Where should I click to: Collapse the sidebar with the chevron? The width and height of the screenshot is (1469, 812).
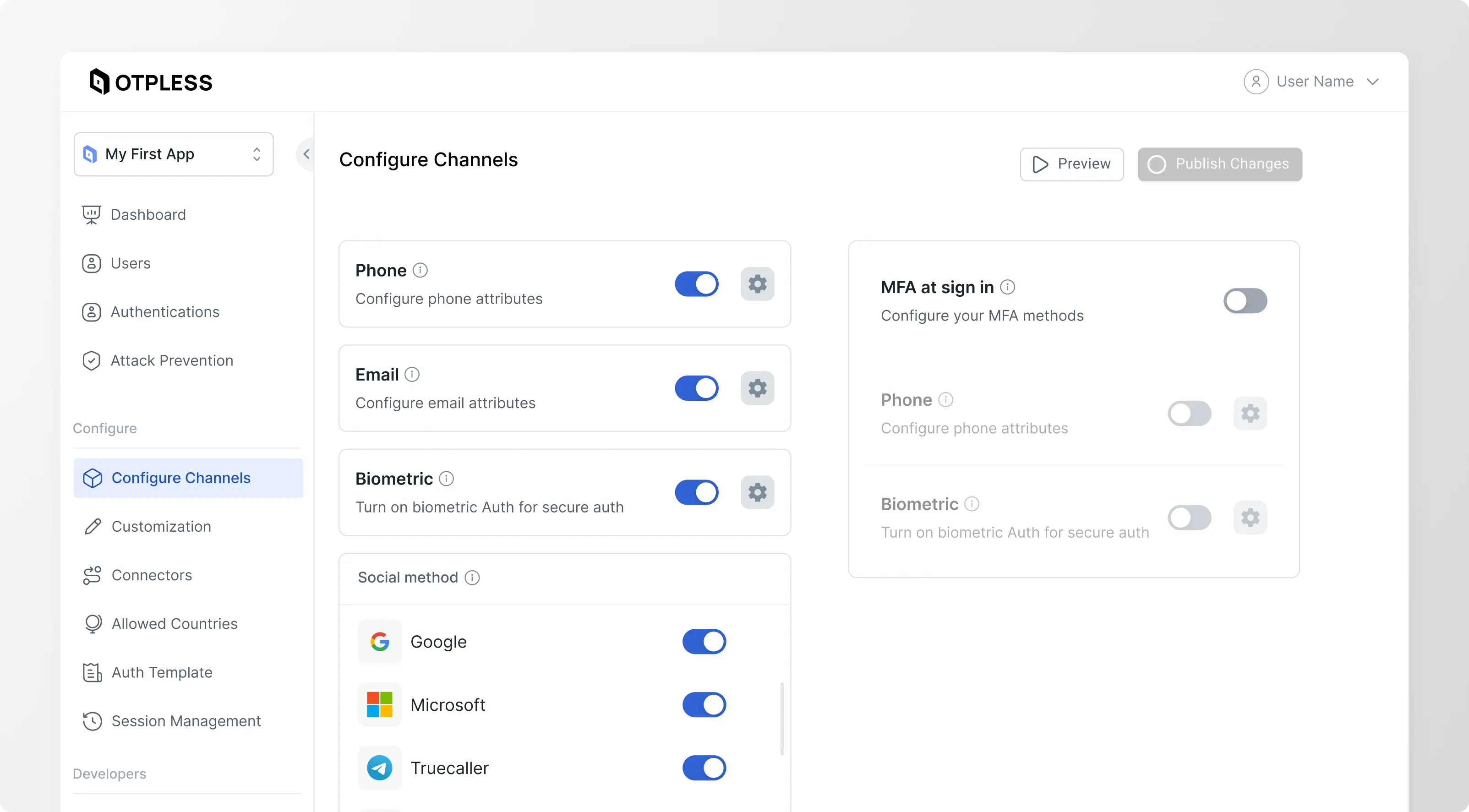pyautogui.click(x=306, y=154)
